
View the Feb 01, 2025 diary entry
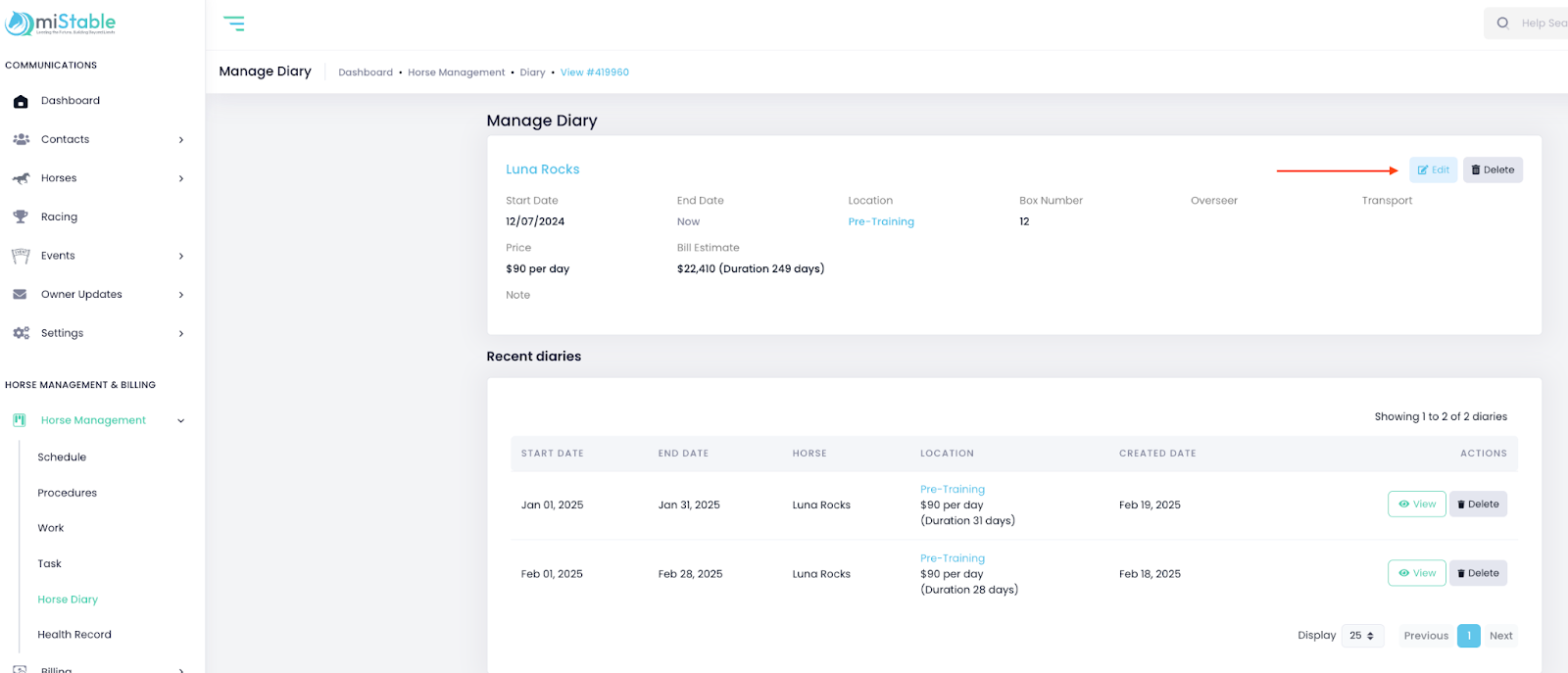click(1416, 573)
